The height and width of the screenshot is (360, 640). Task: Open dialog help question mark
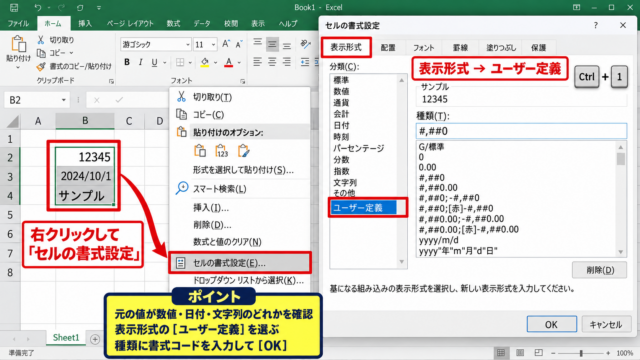pyautogui.click(x=596, y=25)
